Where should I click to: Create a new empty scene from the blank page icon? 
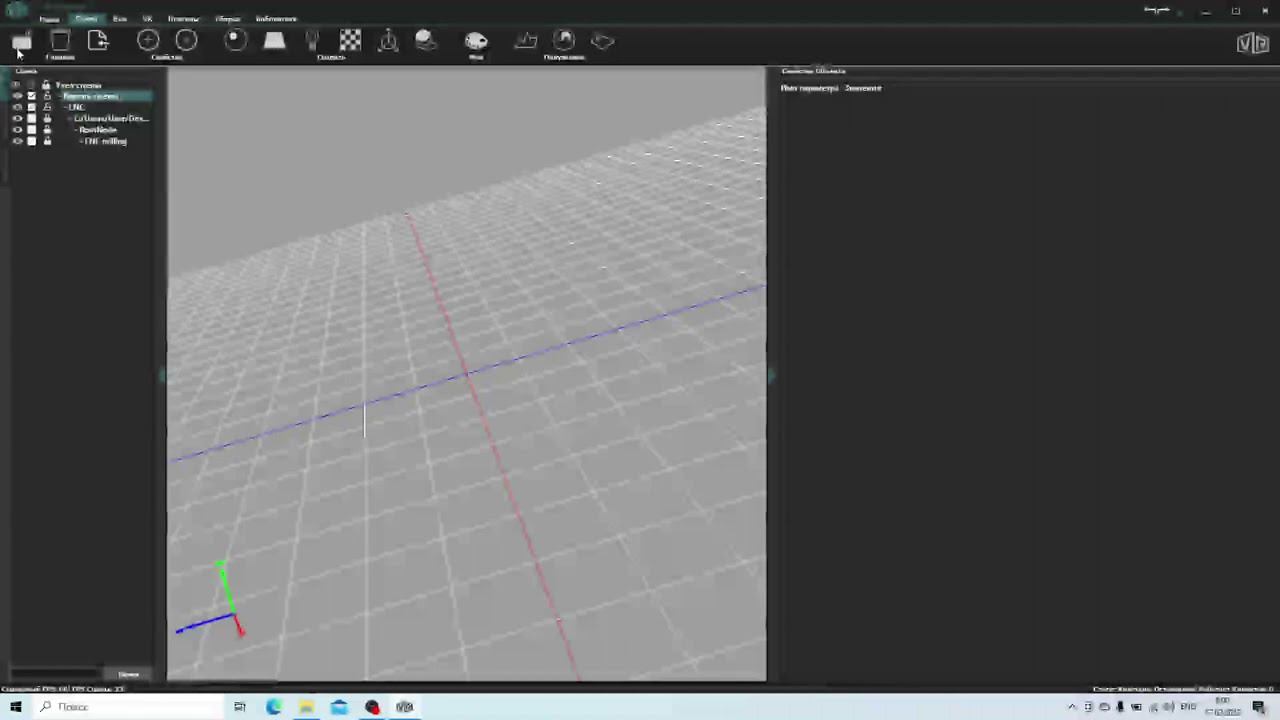pyautogui.click(x=60, y=41)
